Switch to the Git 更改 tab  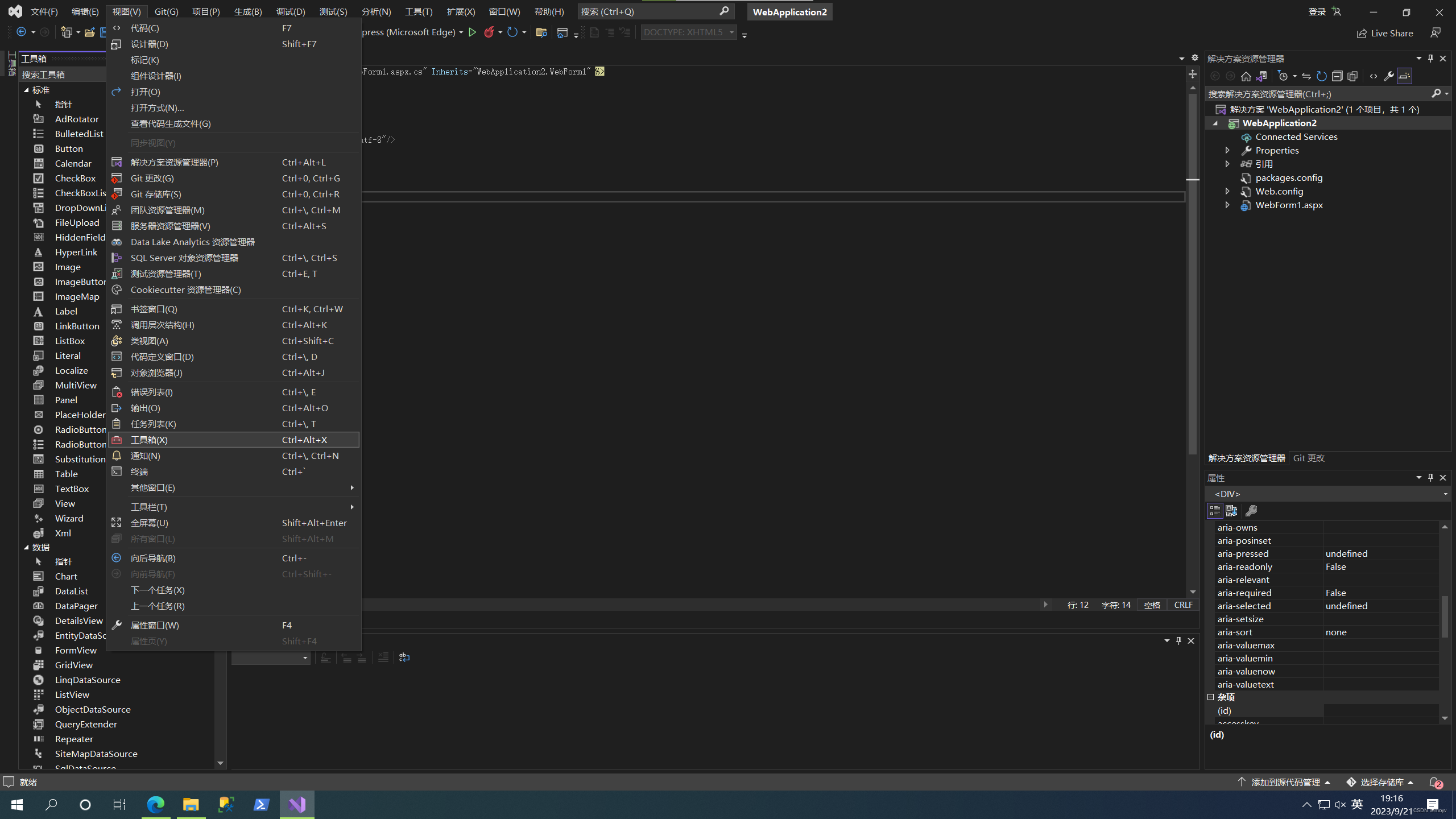pos(1309,458)
